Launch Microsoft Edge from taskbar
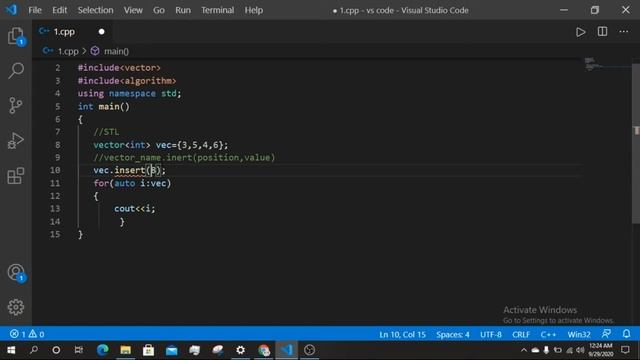This screenshot has height=360, width=640. (x=102, y=350)
